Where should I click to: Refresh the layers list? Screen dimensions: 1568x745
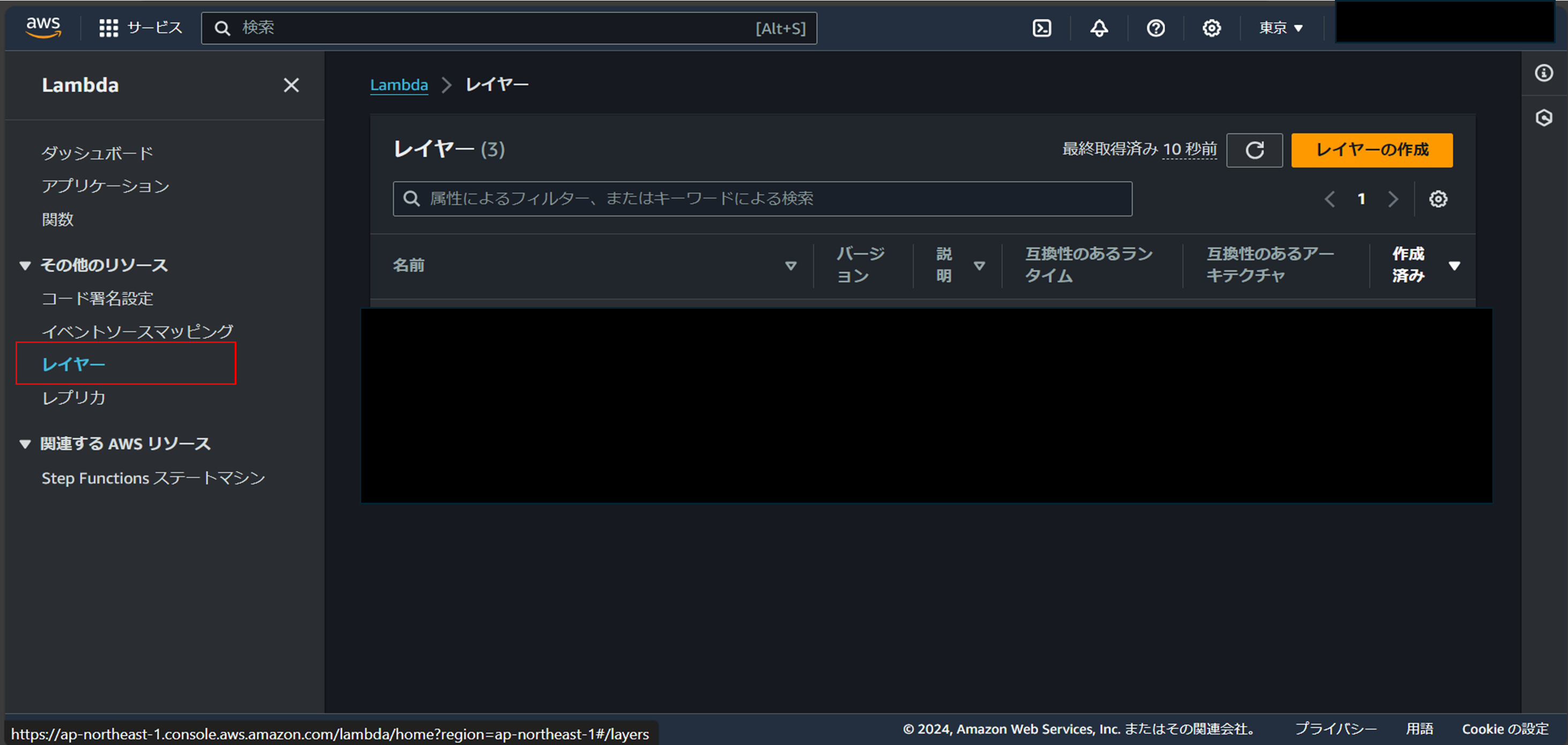(1255, 150)
